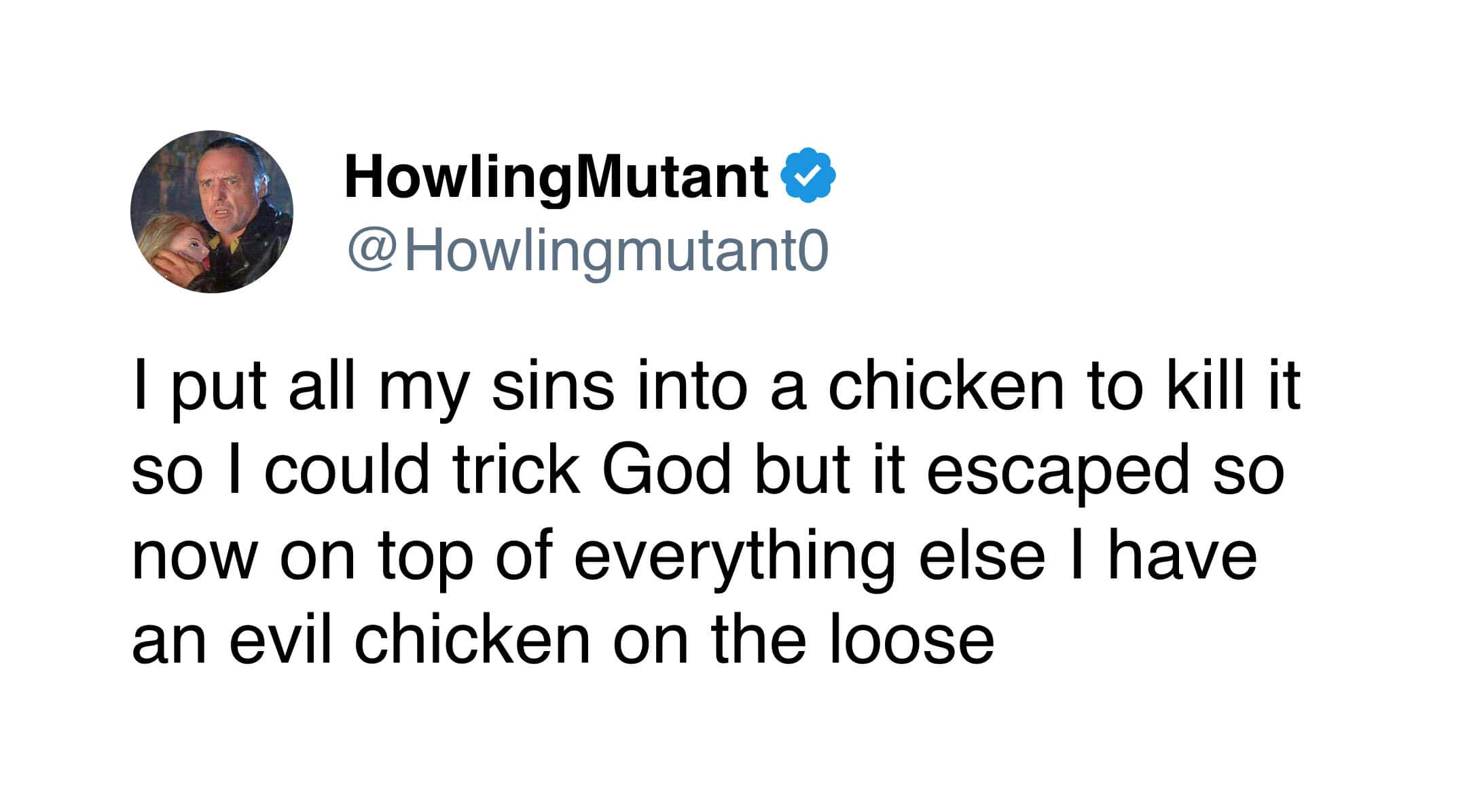Click the "@" symbol in the handle
1467x812 pixels.
click(372, 252)
